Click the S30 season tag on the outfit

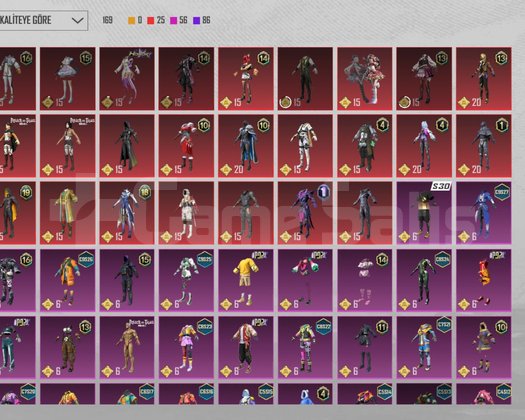click(x=441, y=186)
